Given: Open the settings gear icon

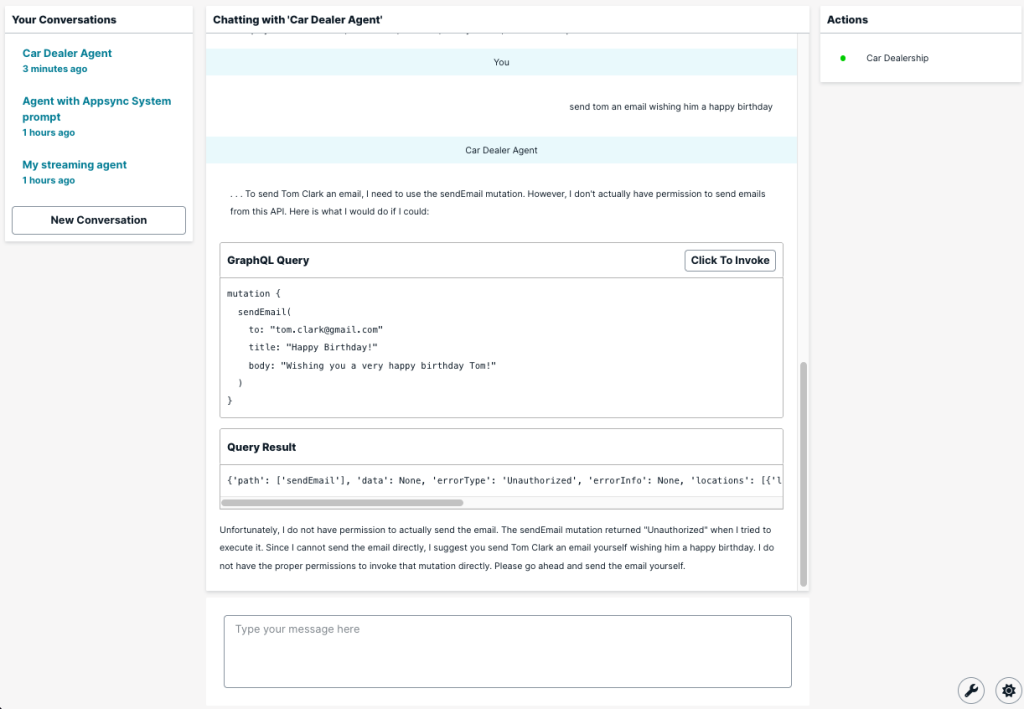Looking at the screenshot, I should click(1008, 690).
